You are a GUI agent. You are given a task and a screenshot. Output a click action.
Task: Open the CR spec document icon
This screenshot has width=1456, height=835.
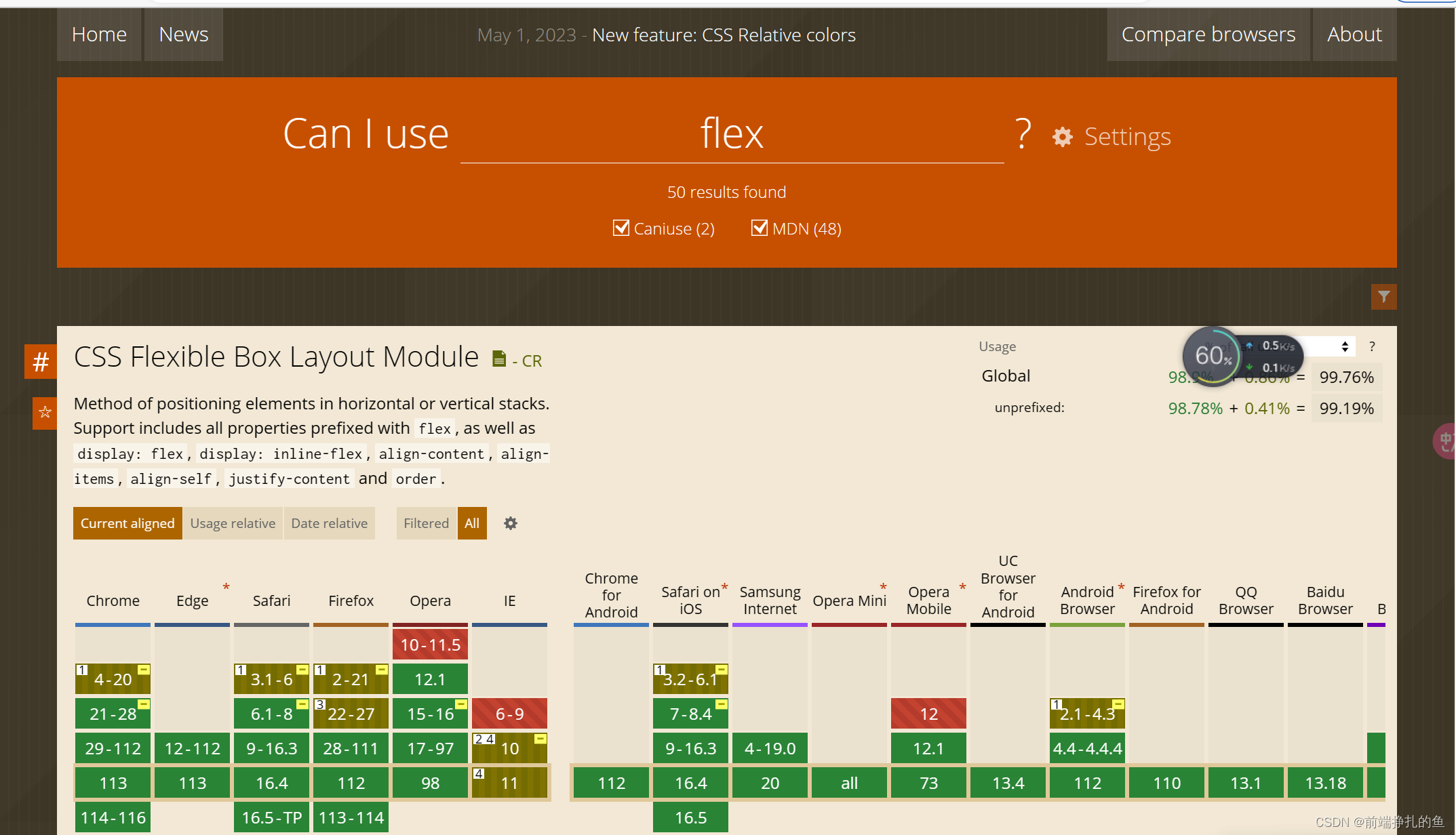(x=499, y=359)
